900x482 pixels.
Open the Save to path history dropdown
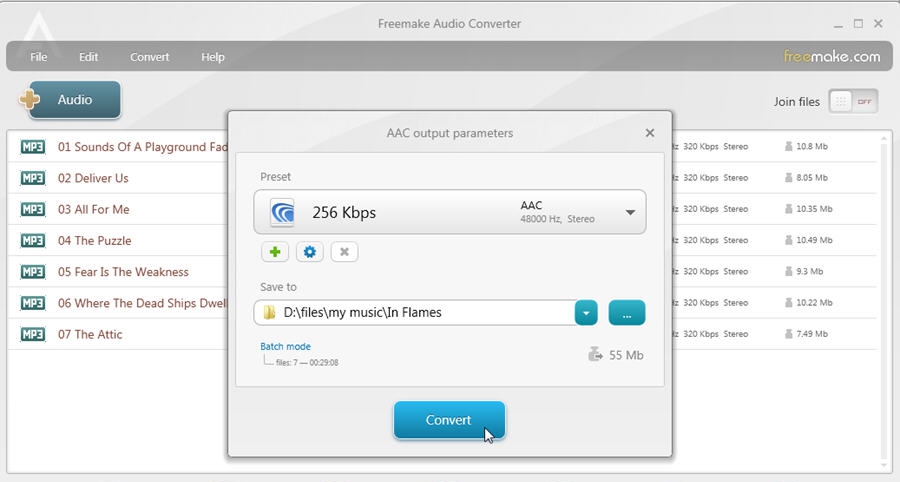(x=586, y=313)
